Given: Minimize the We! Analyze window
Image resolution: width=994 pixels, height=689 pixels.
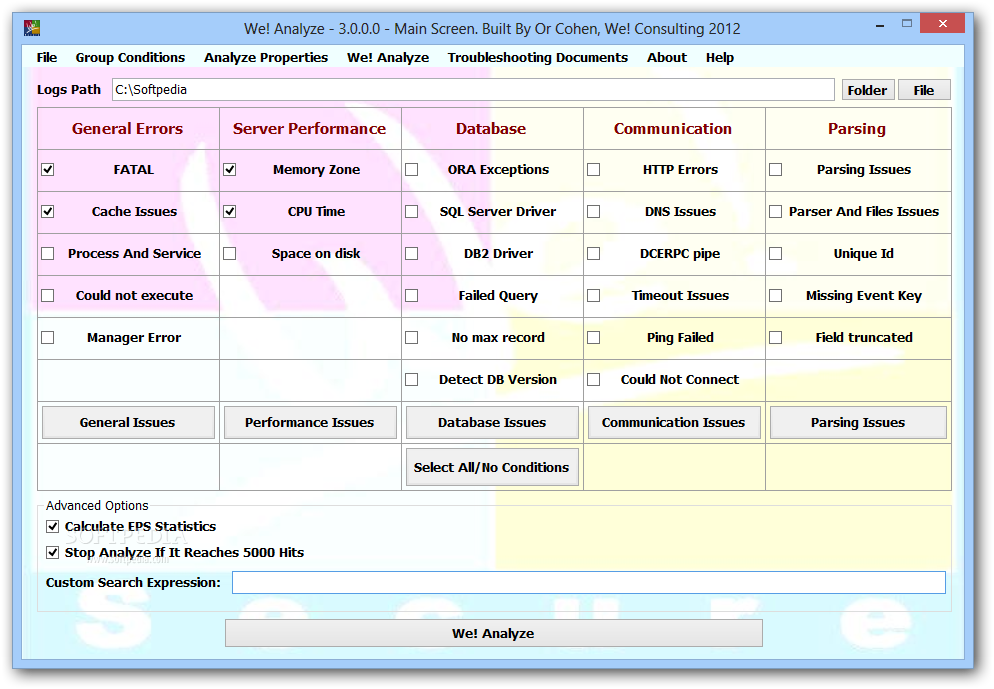Looking at the screenshot, I should click(x=881, y=25).
